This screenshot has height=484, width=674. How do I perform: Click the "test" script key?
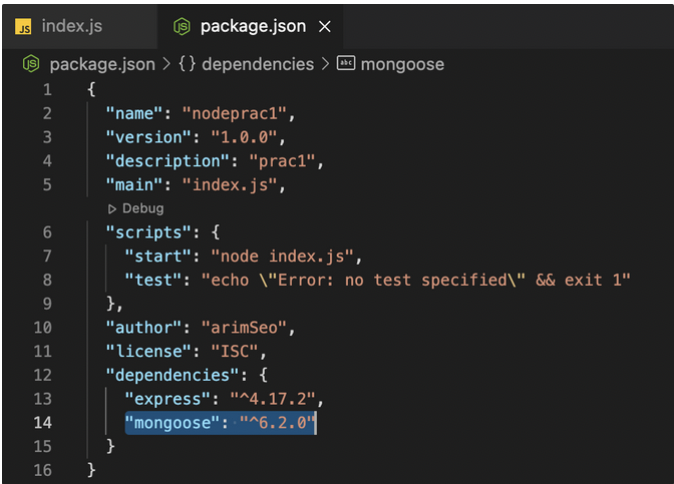tap(153, 280)
